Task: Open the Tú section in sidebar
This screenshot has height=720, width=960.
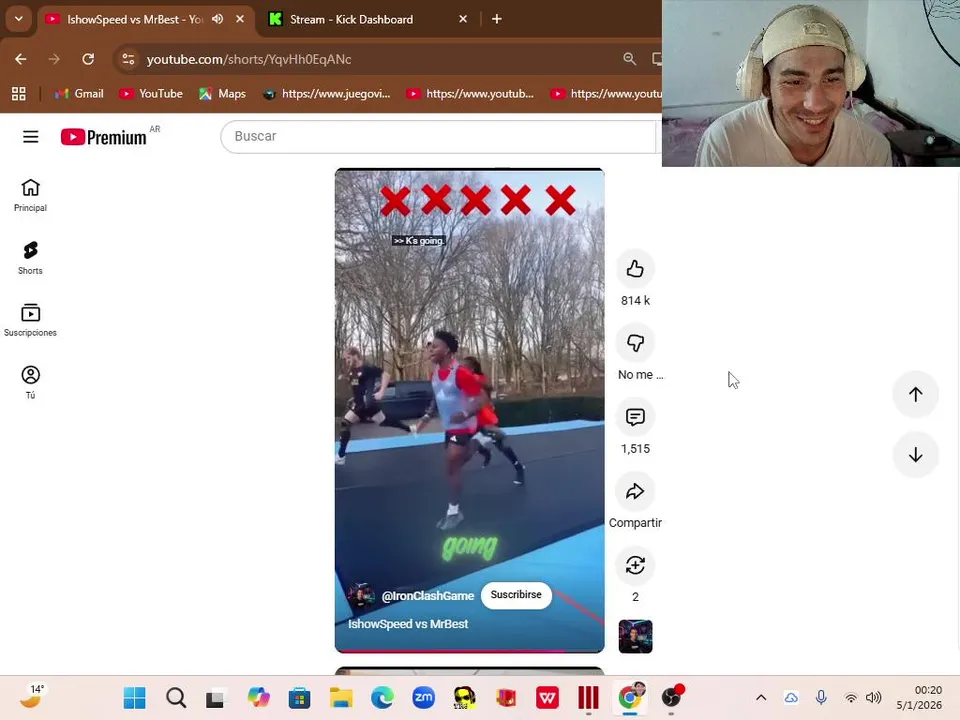Action: (30, 382)
